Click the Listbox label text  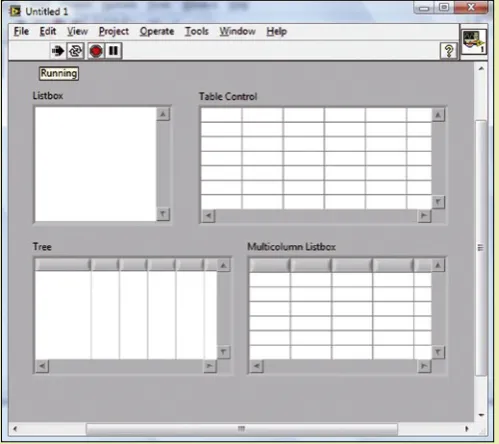pyautogui.click(x=48, y=96)
